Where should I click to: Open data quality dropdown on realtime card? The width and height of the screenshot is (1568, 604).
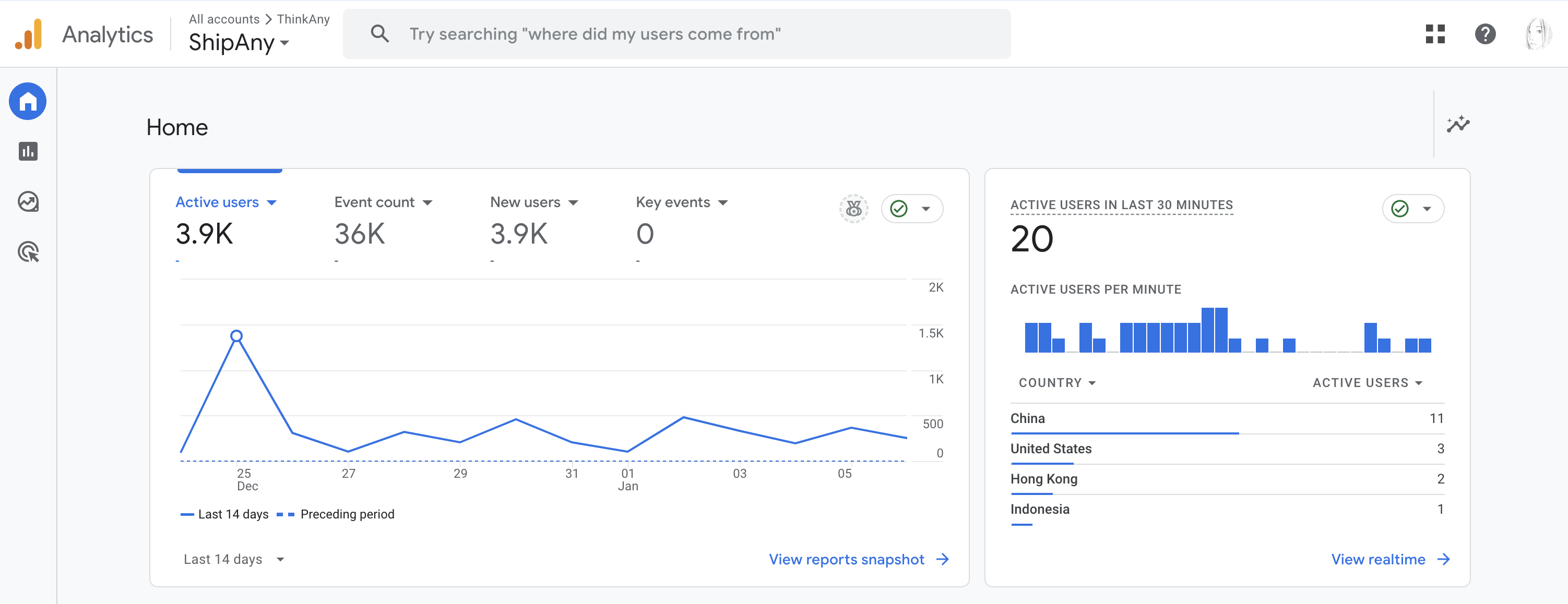[1413, 209]
